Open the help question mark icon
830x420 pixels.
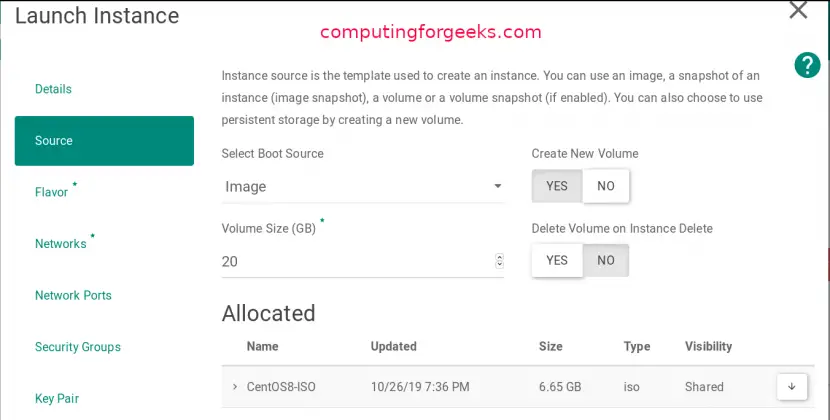tap(807, 65)
